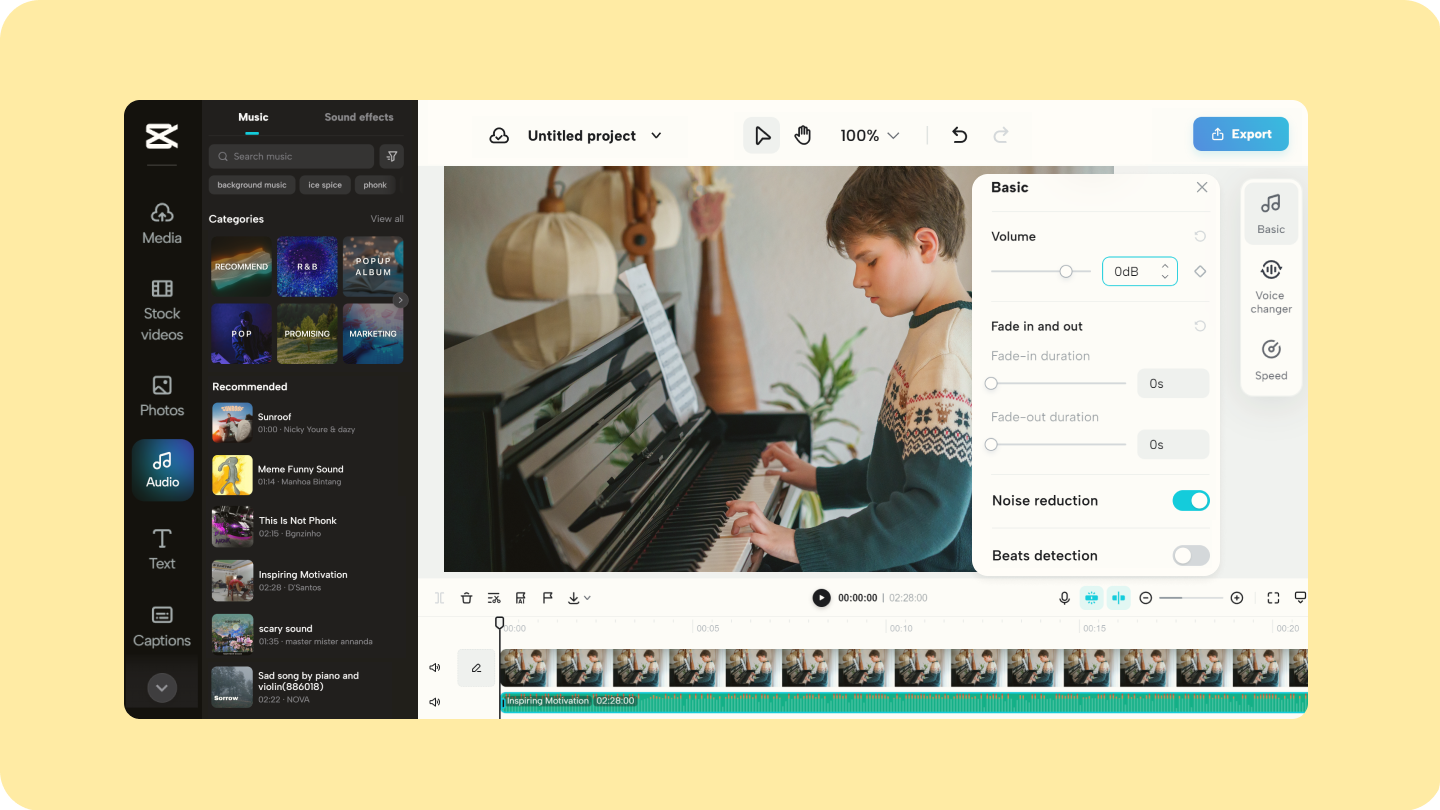Open the Stock videos panel
This screenshot has width=1440, height=810.
click(162, 310)
